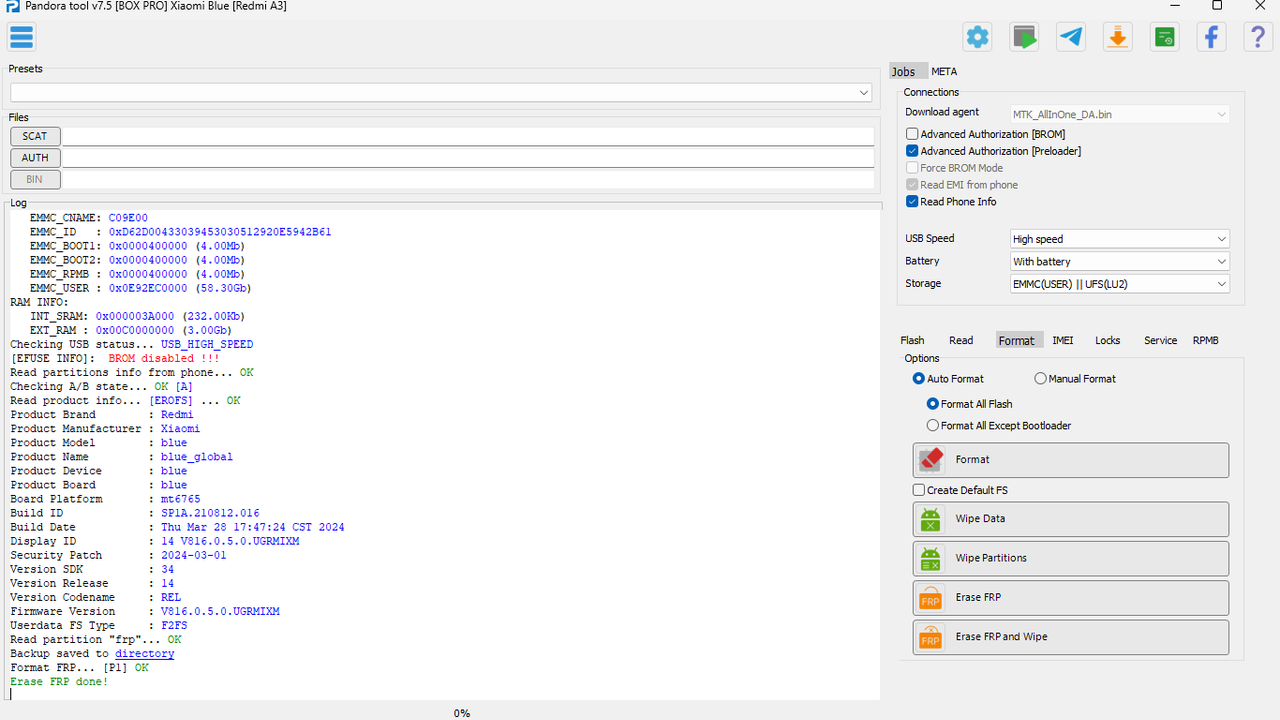Click "SP1A.210812.016" build ID value
Viewport: 1280px width, 720px height.
[x=210, y=513]
